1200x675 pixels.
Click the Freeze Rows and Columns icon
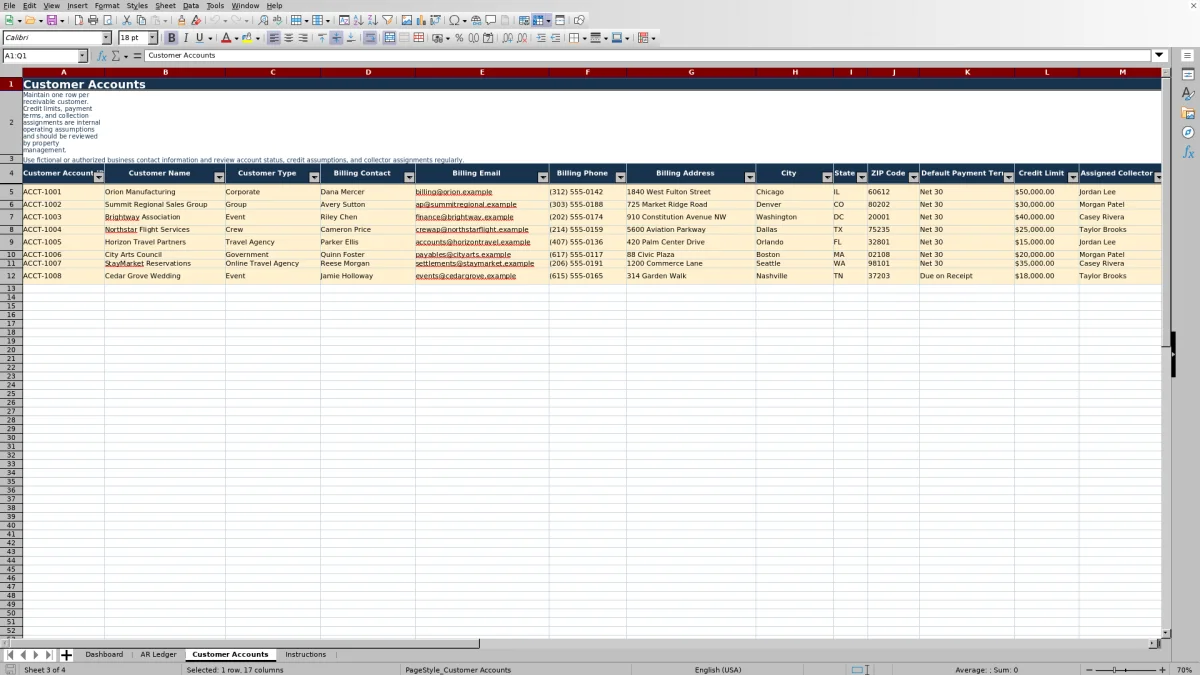[538, 20]
